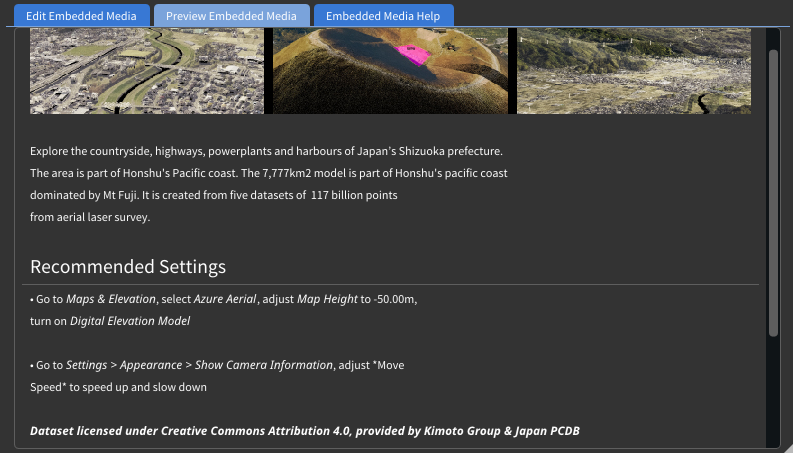
Task: Click the -50.00m map height value
Action: click(x=395, y=300)
